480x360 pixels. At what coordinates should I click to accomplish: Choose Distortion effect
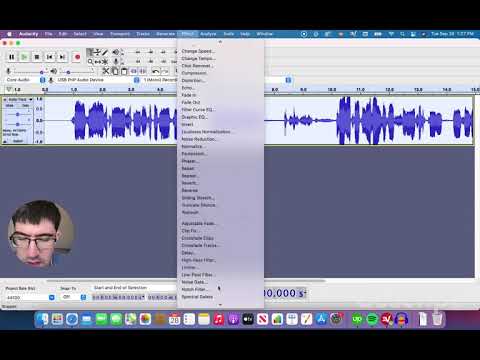tap(220, 80)
